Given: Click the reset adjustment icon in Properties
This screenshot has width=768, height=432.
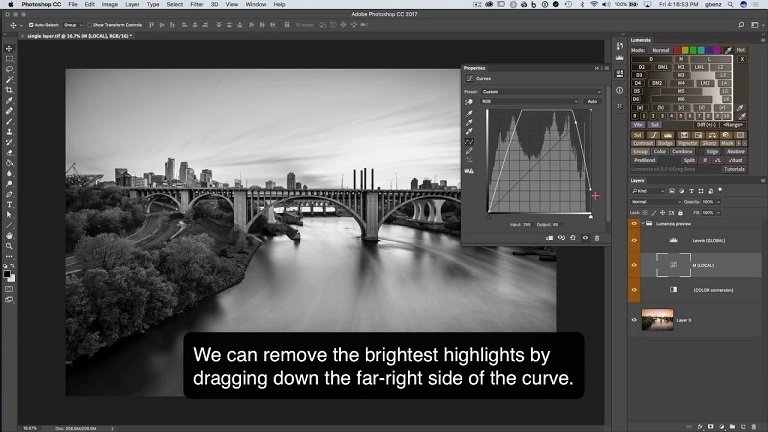Looking at the screenshot, I should [573, 238].
